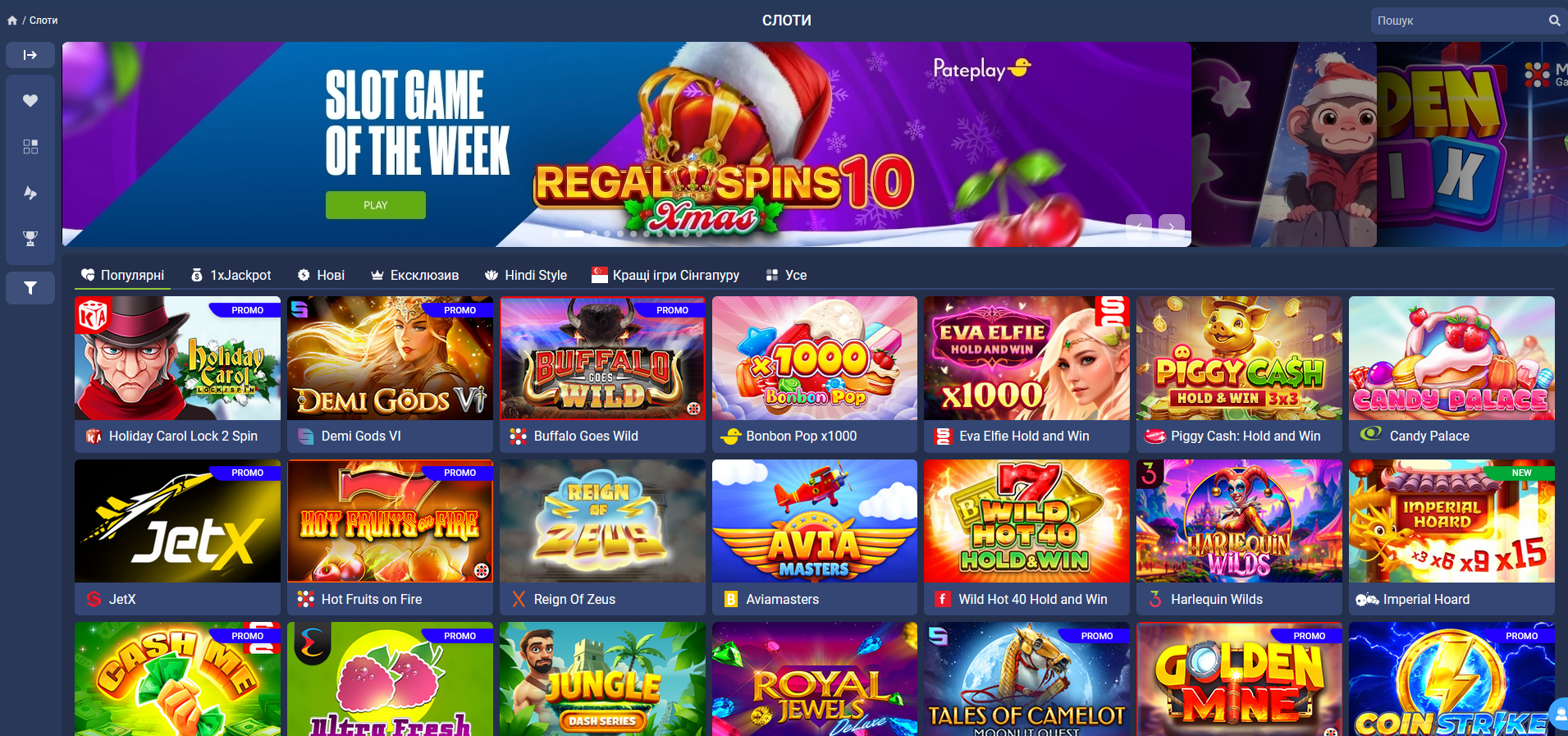Open the categories grid icon in sidebar
The height and width of the screenshot is (736, 1568).
coord(30,147)
